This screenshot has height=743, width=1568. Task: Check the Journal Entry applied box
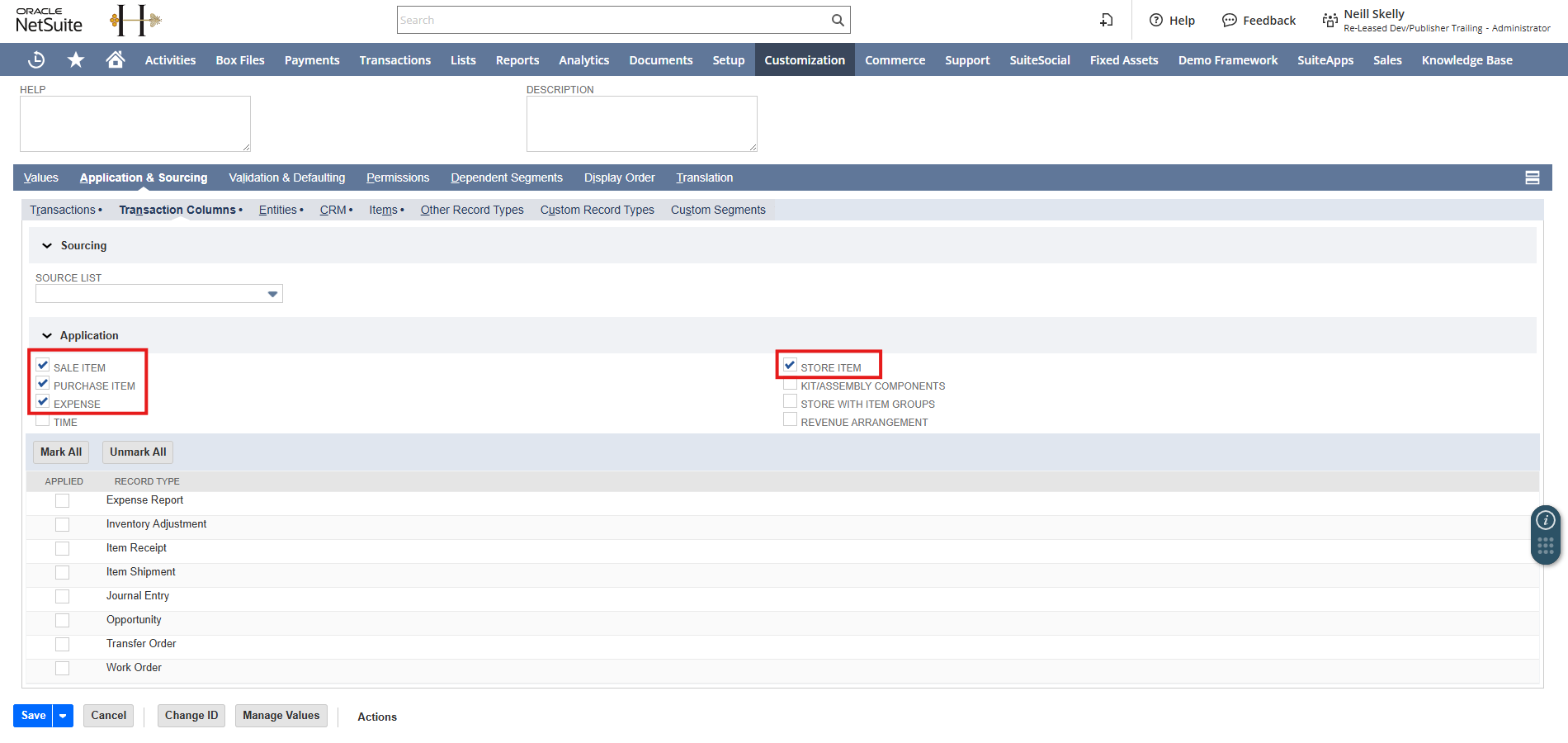coord(62,596)
